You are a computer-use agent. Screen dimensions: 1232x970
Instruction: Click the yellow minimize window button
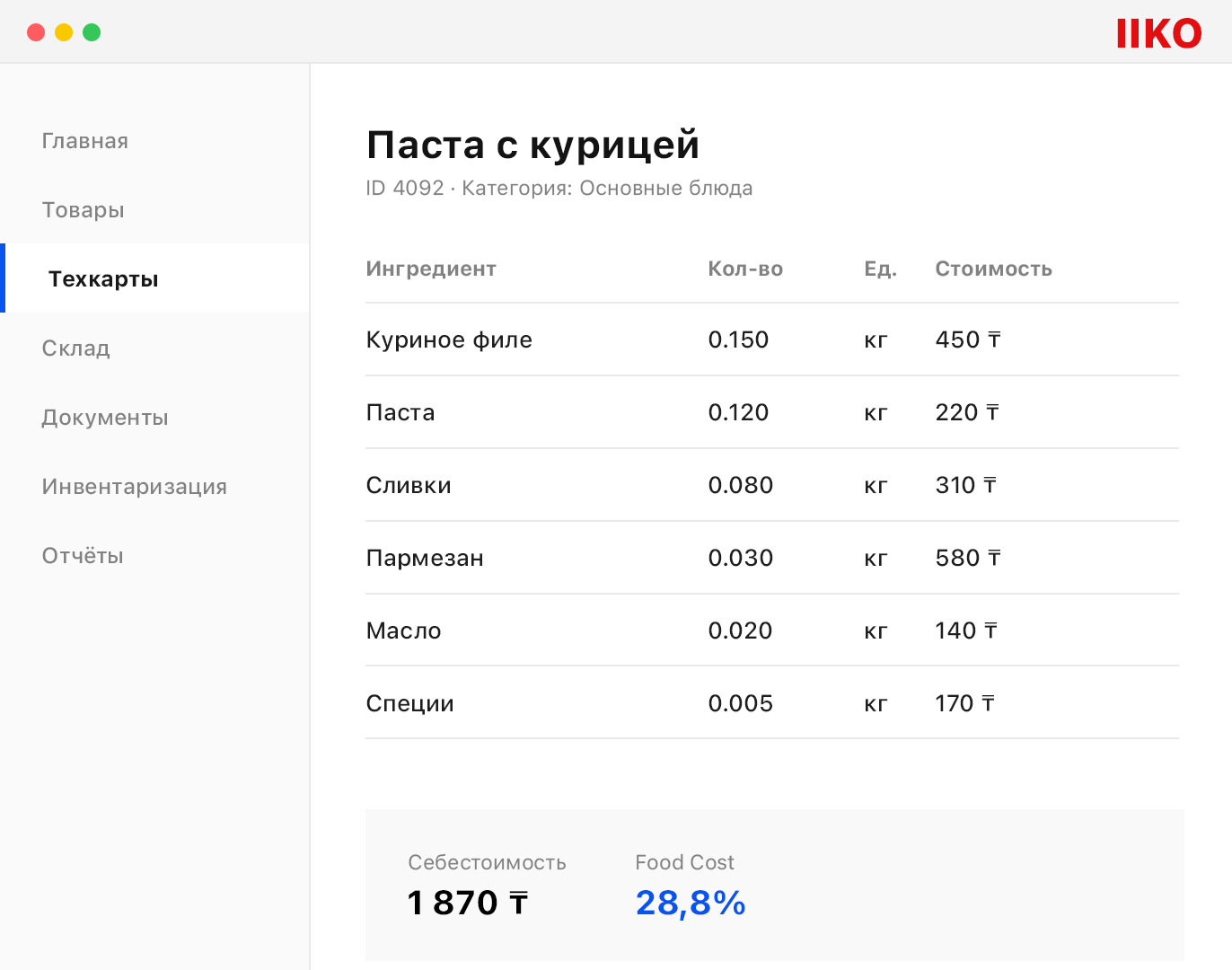pyautogui.click(x=64, y=32)
